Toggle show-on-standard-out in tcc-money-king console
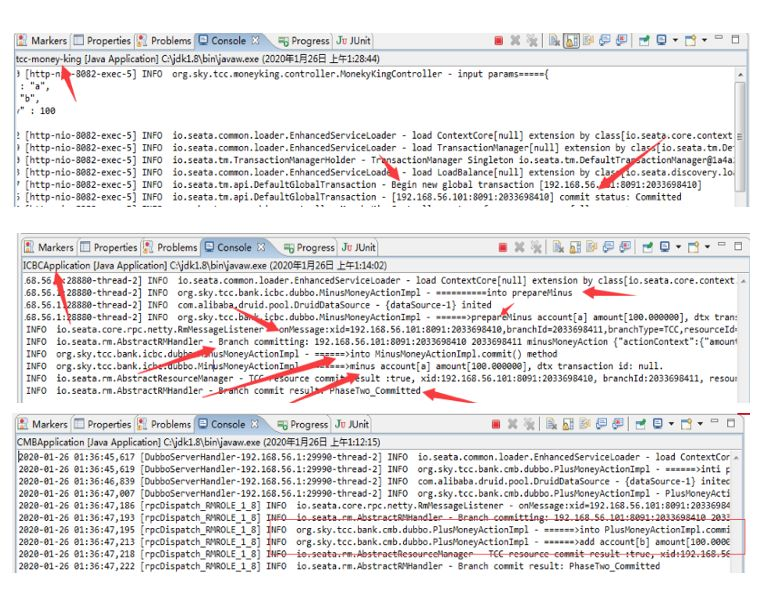Image resolution: width=764 pixels, height=596 pixels. (x=605, y=40)
